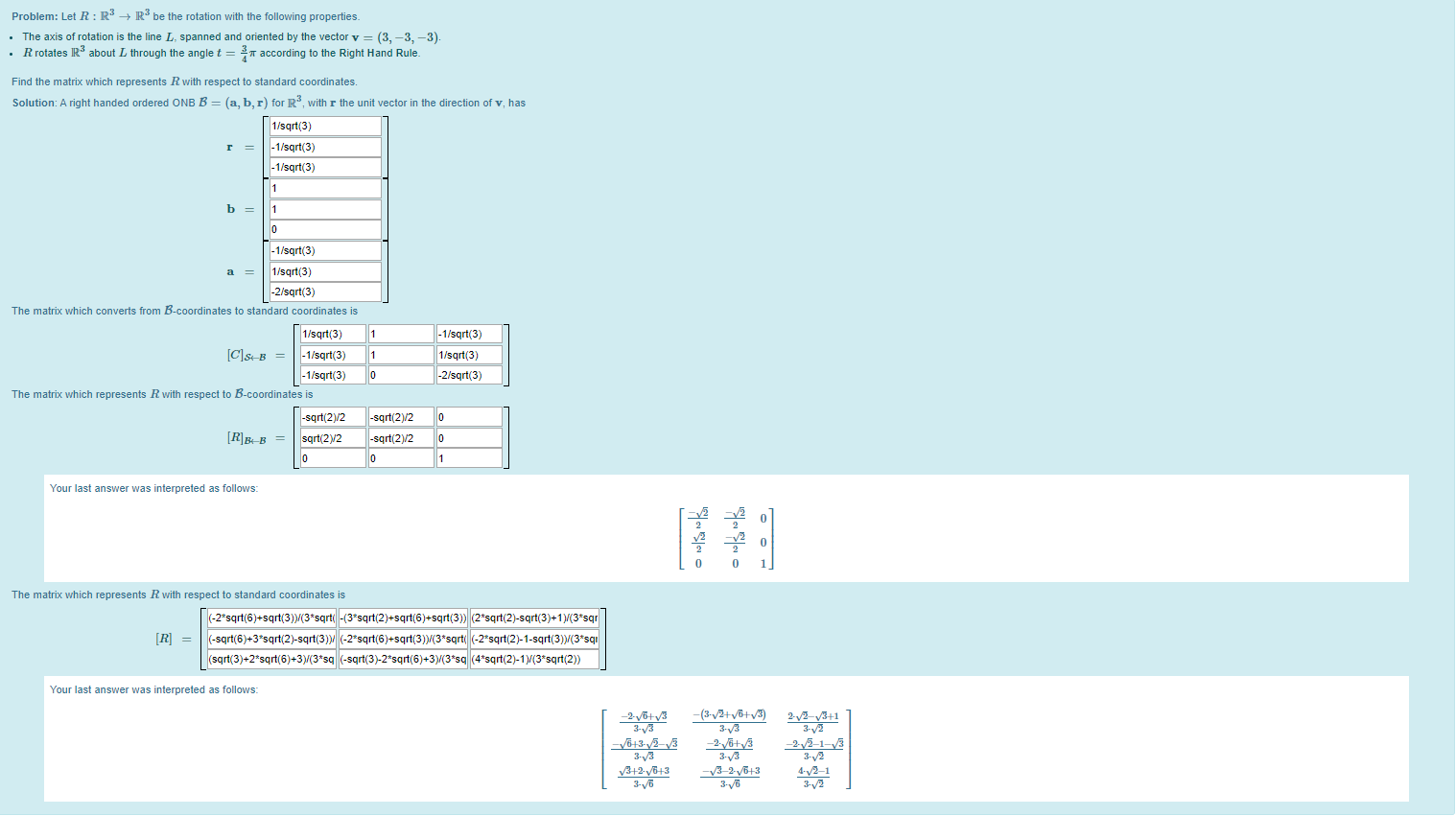This screenshot has width=1456, height=816.
Task: Edit row 2 column 1 of the final [R] matrix
Action: [x=271, y=639]
